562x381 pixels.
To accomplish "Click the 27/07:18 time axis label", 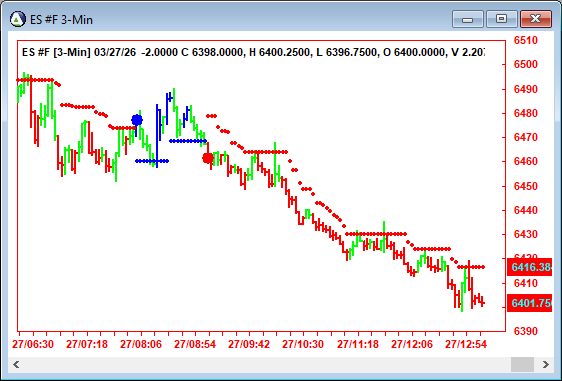I will [x=87, y=344].
